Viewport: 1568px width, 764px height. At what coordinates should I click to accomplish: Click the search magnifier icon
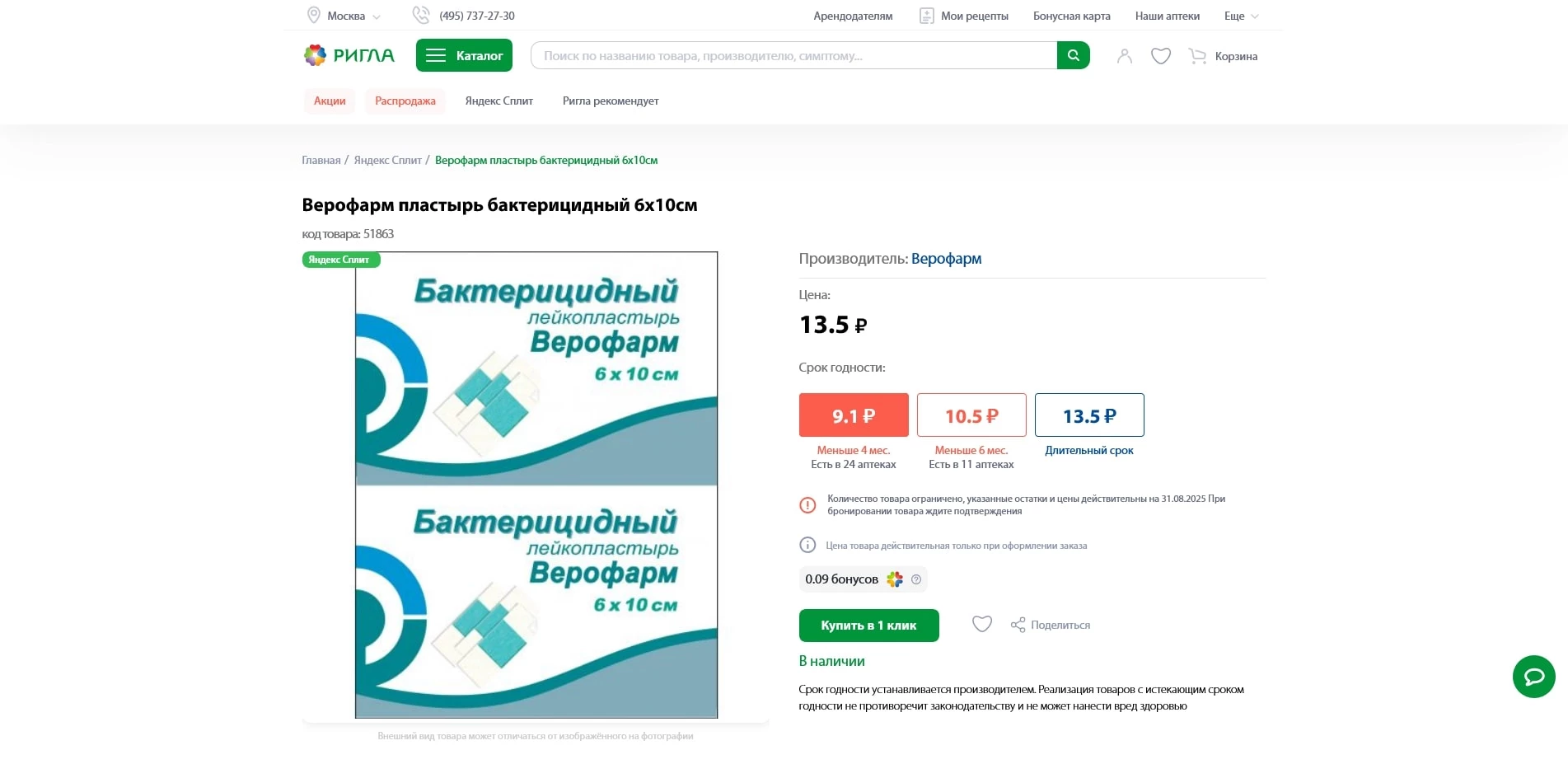(x=1072, y=55)
